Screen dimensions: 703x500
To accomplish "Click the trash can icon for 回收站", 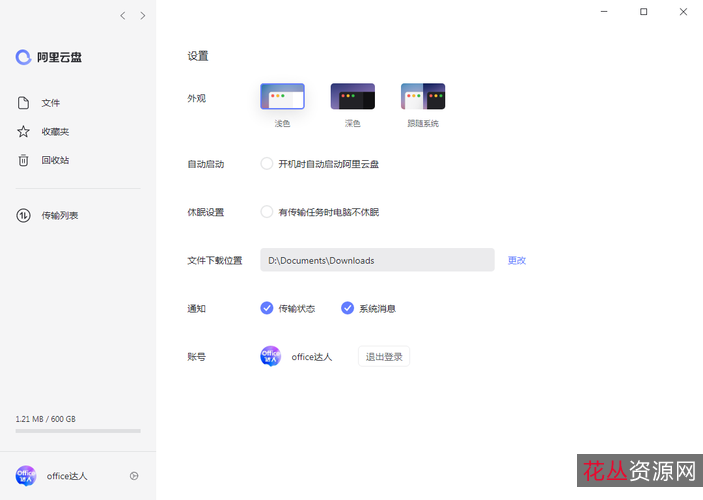I will (23, 160).
